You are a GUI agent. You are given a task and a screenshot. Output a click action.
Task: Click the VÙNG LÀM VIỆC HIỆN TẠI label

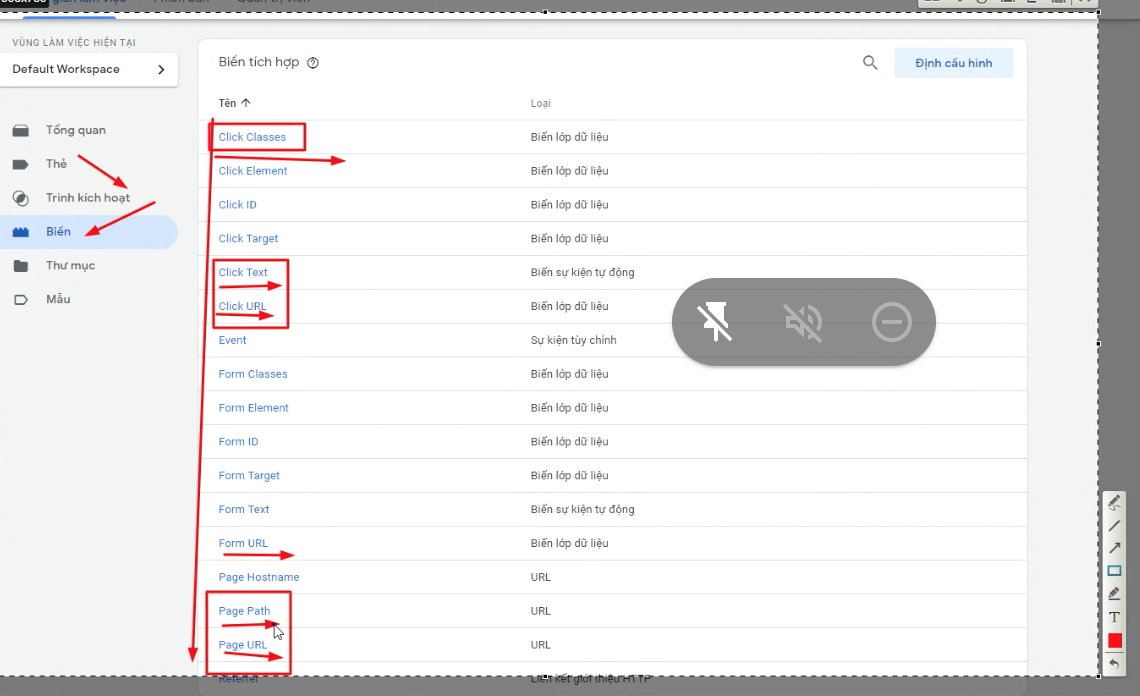pos(73,42)
